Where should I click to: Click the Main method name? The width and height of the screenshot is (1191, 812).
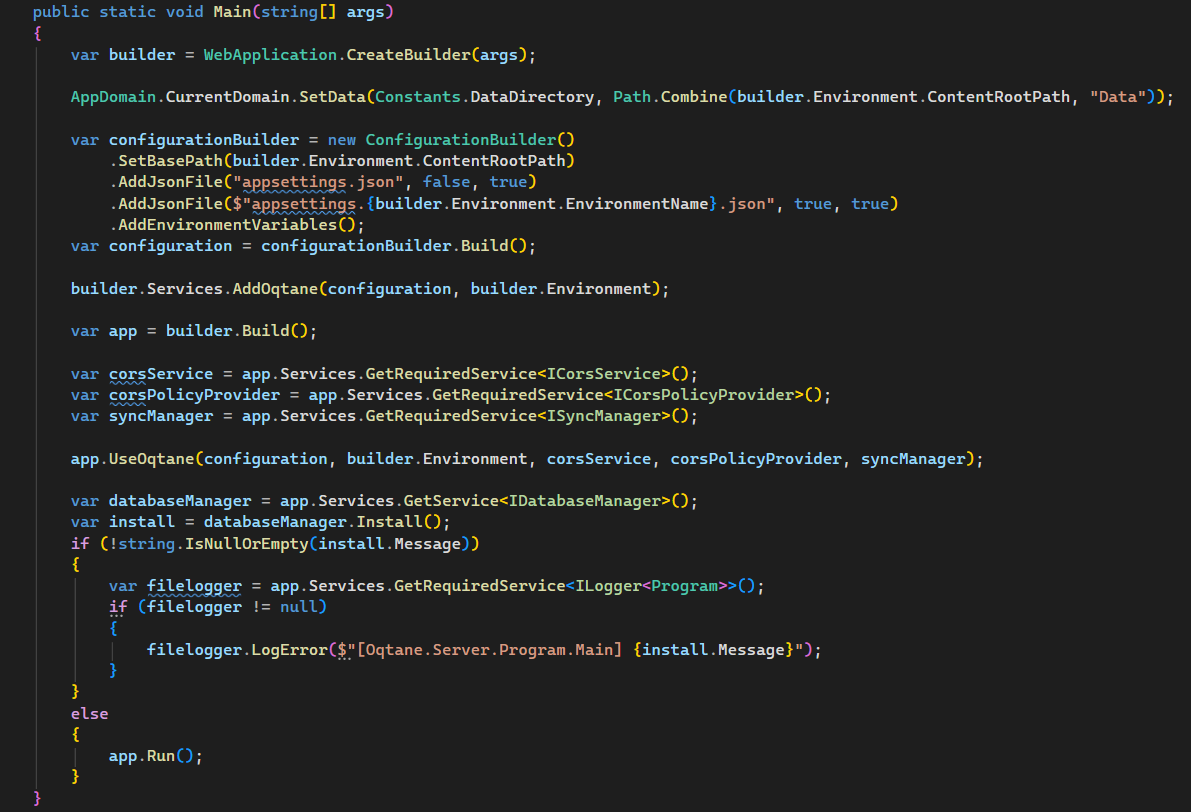coord(232,11)
